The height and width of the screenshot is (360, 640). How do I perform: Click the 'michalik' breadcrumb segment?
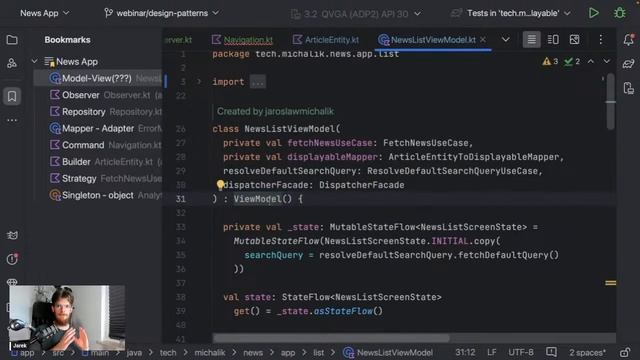pos(210,353)
